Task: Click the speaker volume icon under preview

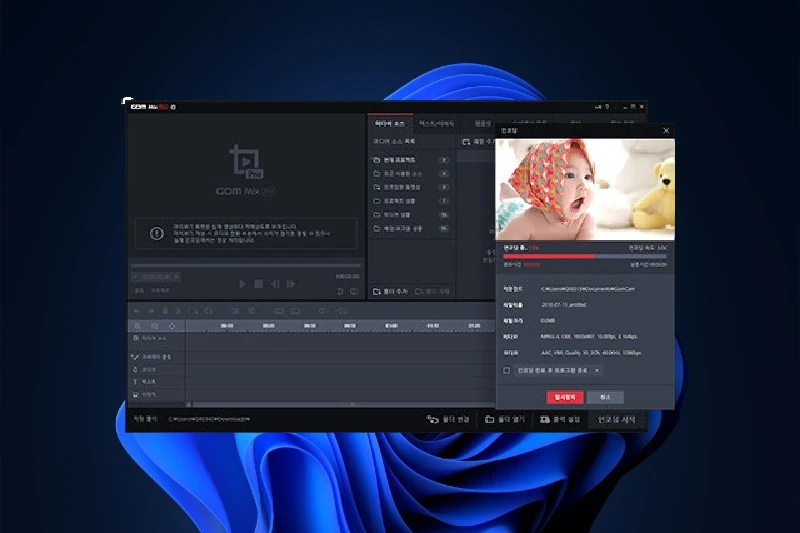Action: tap(354, 291)
